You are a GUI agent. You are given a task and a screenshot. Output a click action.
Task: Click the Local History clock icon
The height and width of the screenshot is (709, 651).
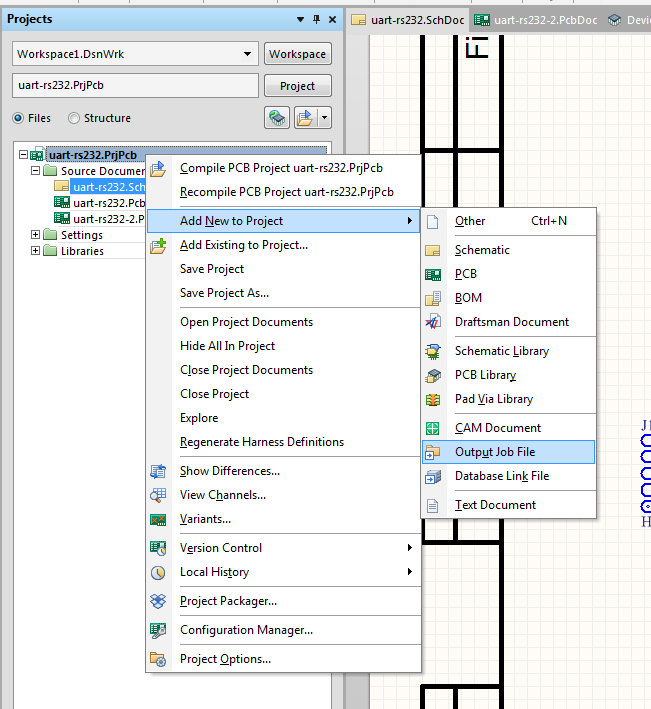[158, 572]
